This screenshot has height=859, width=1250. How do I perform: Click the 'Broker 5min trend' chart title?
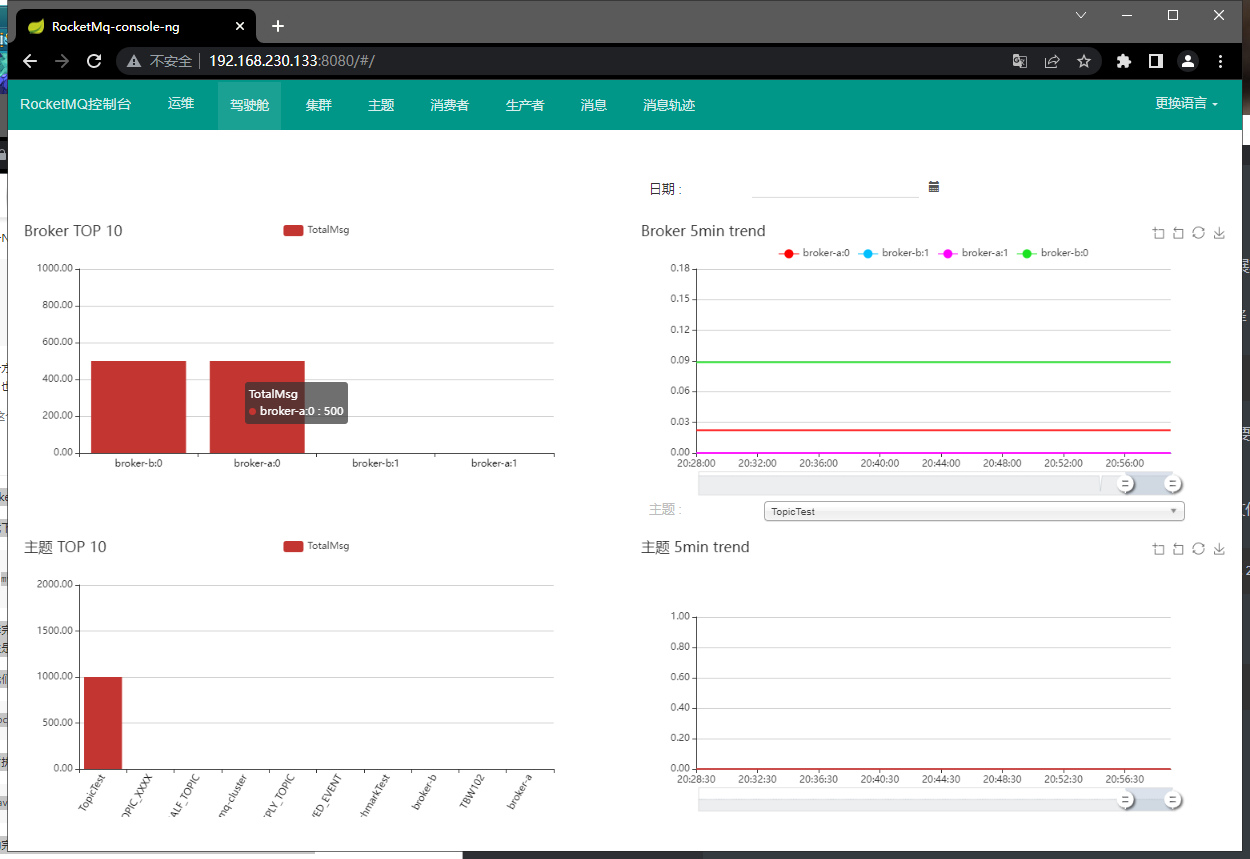pos(703,231)
